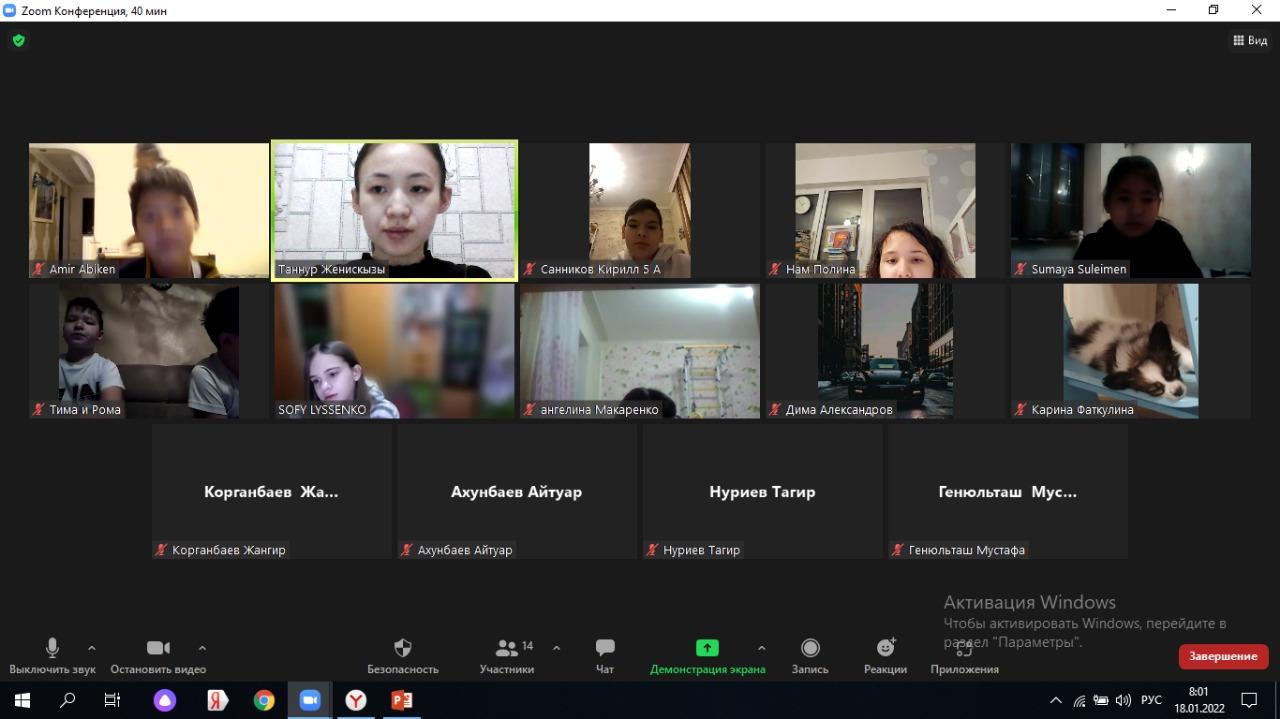Viewport: 1280px width, 719px height.
Task: Open Windows notification center icon
Action: (x=1248, y=700)
